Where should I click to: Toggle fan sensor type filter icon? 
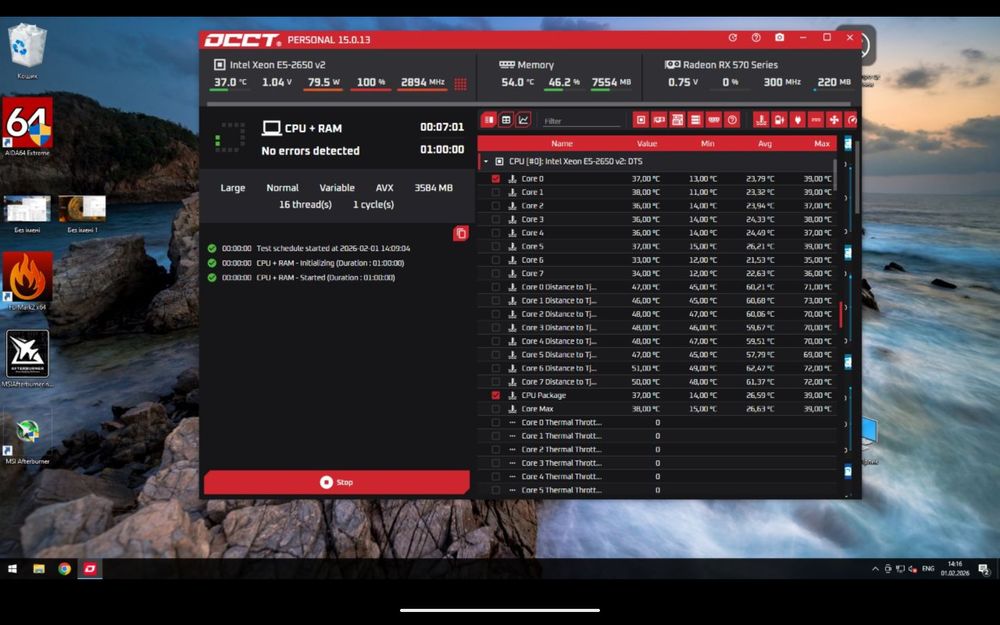pos(834,120)
